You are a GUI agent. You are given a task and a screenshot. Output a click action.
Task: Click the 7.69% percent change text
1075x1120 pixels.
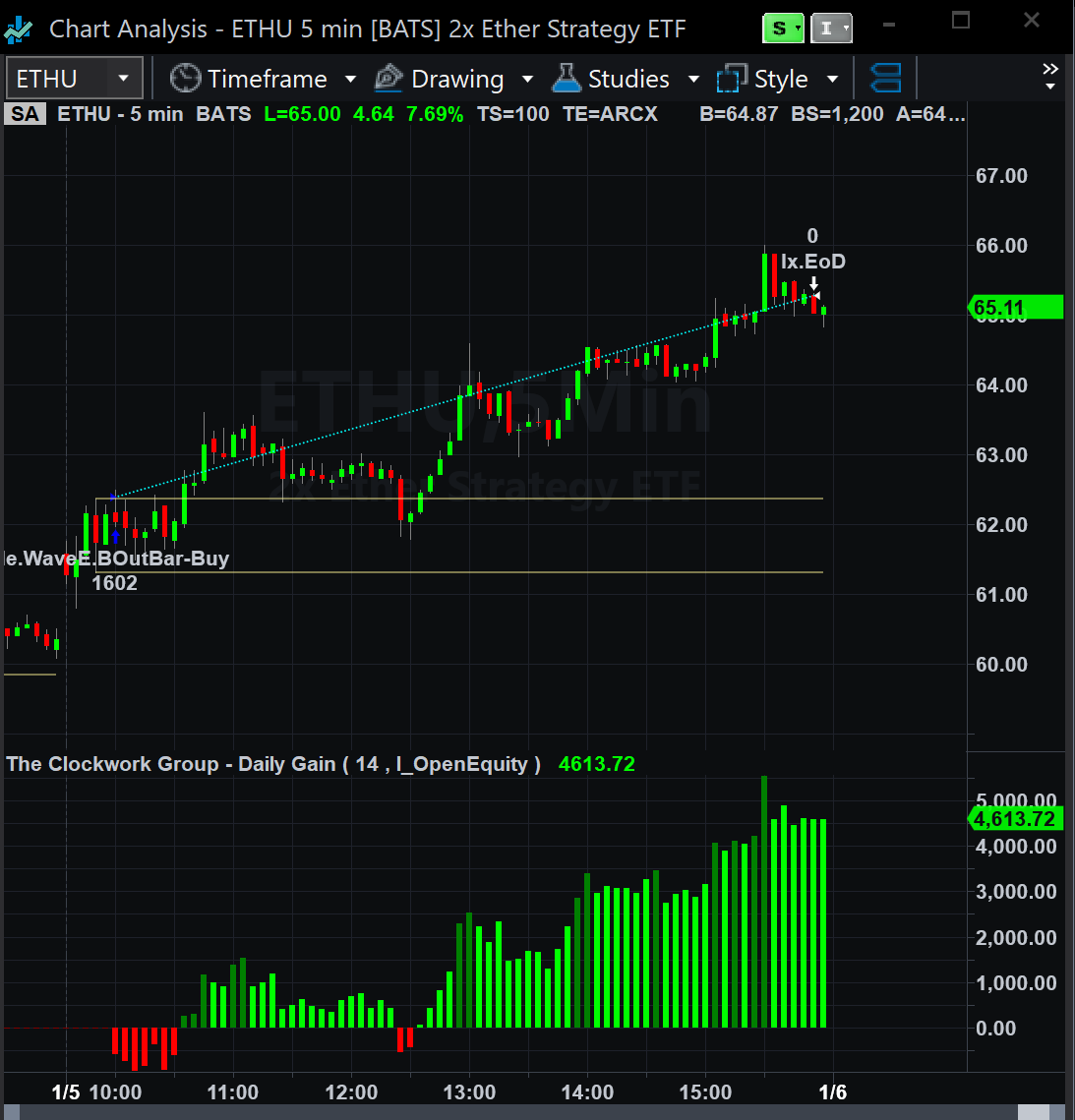pos(435,114)
